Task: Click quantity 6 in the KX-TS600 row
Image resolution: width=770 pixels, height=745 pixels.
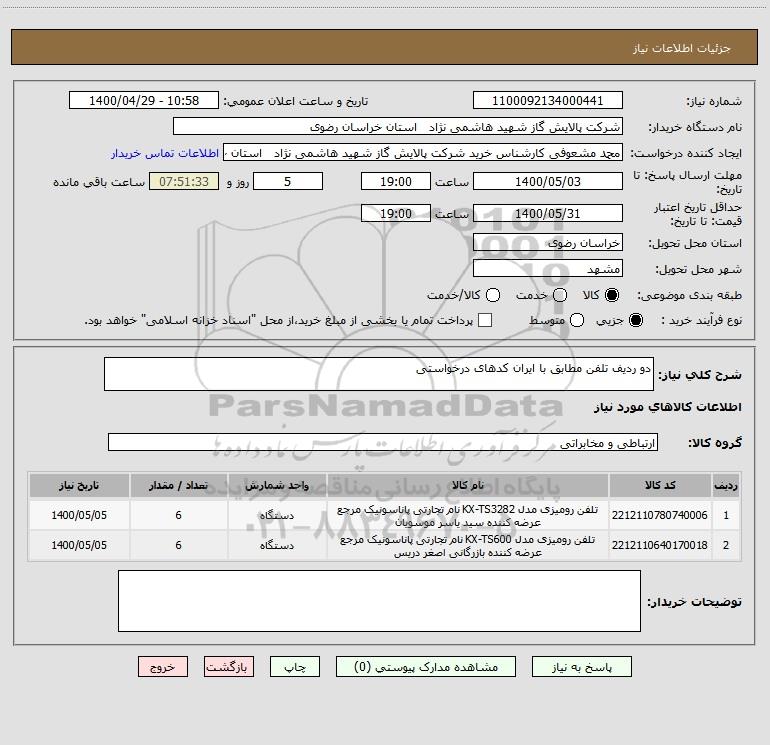Action: (x=178, y=545)
